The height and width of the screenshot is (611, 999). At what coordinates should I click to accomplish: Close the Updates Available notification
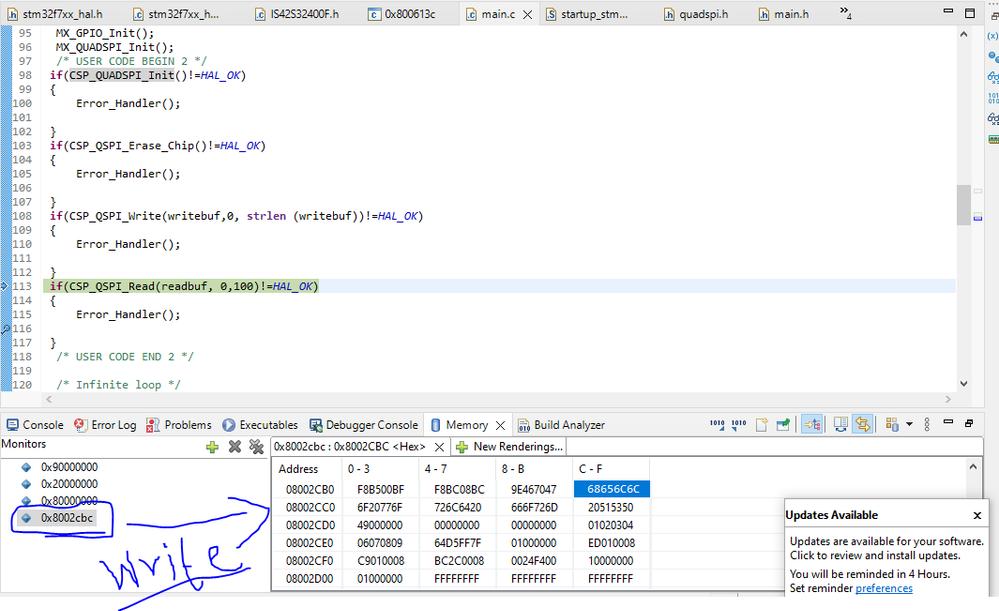point(977,516)
